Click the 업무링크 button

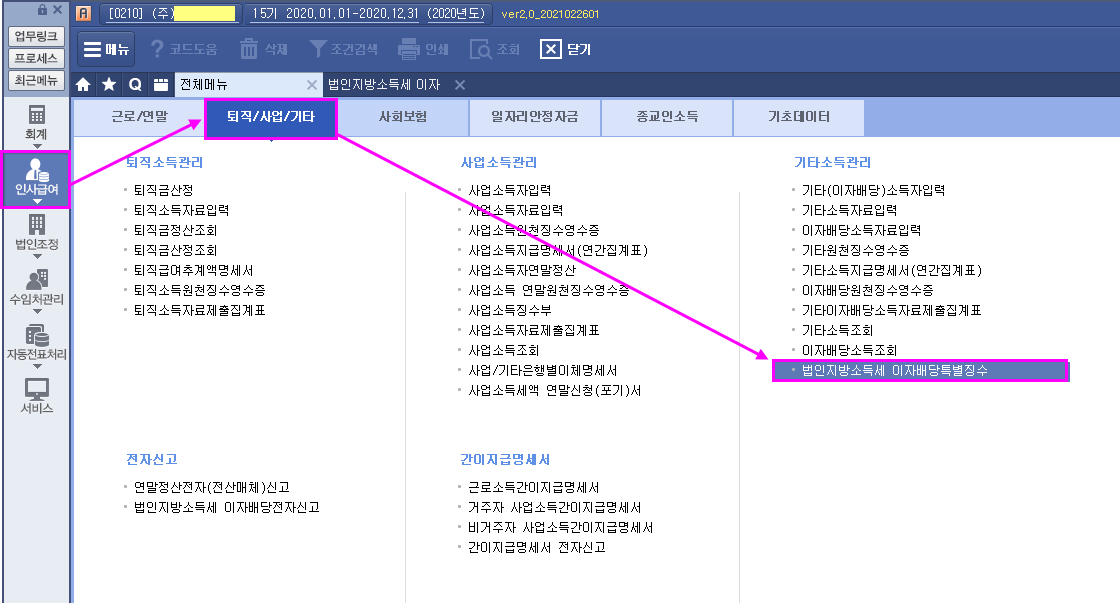pyautogui.click(x=36, y=36)
